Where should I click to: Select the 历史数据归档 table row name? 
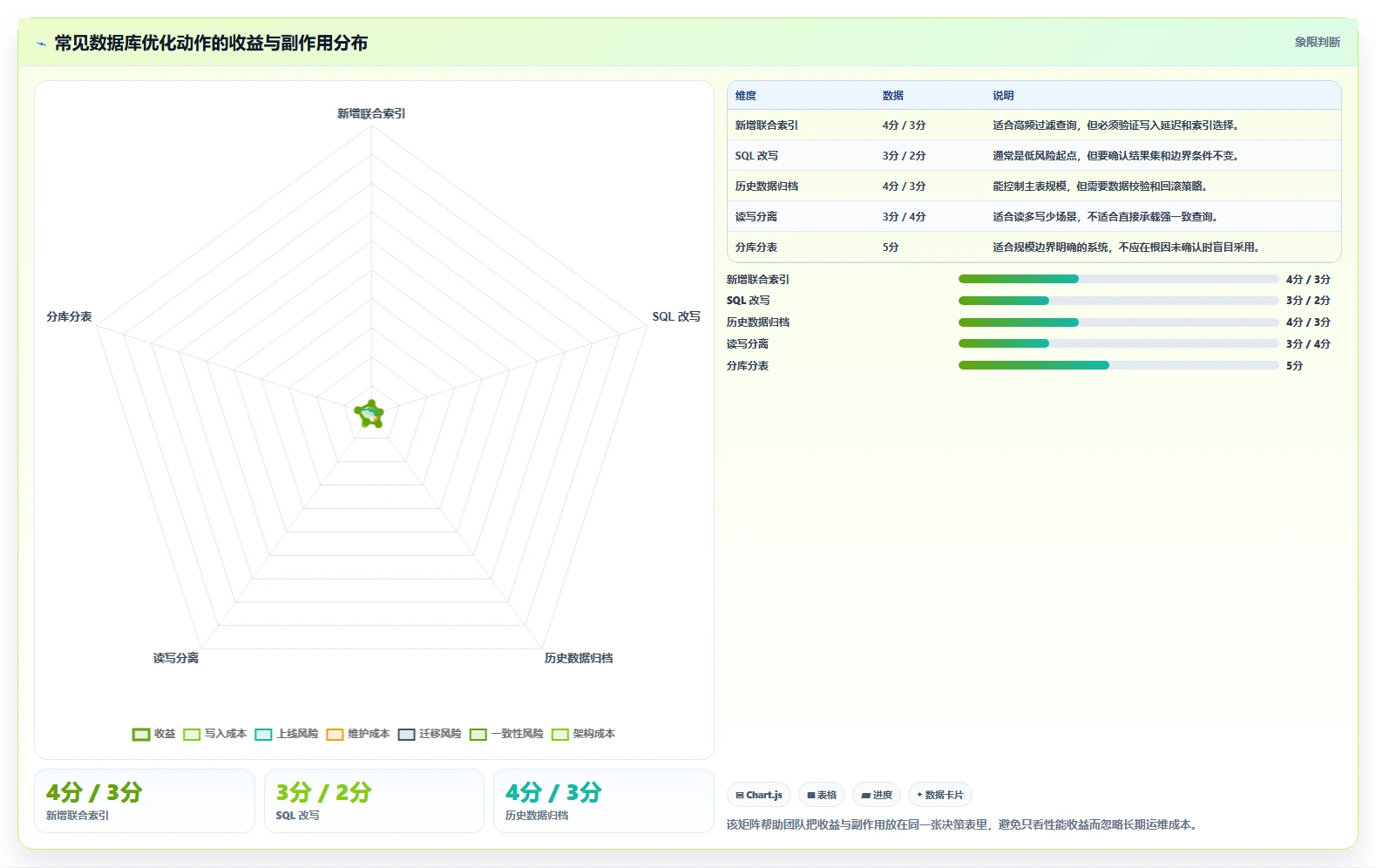(767, 186)
